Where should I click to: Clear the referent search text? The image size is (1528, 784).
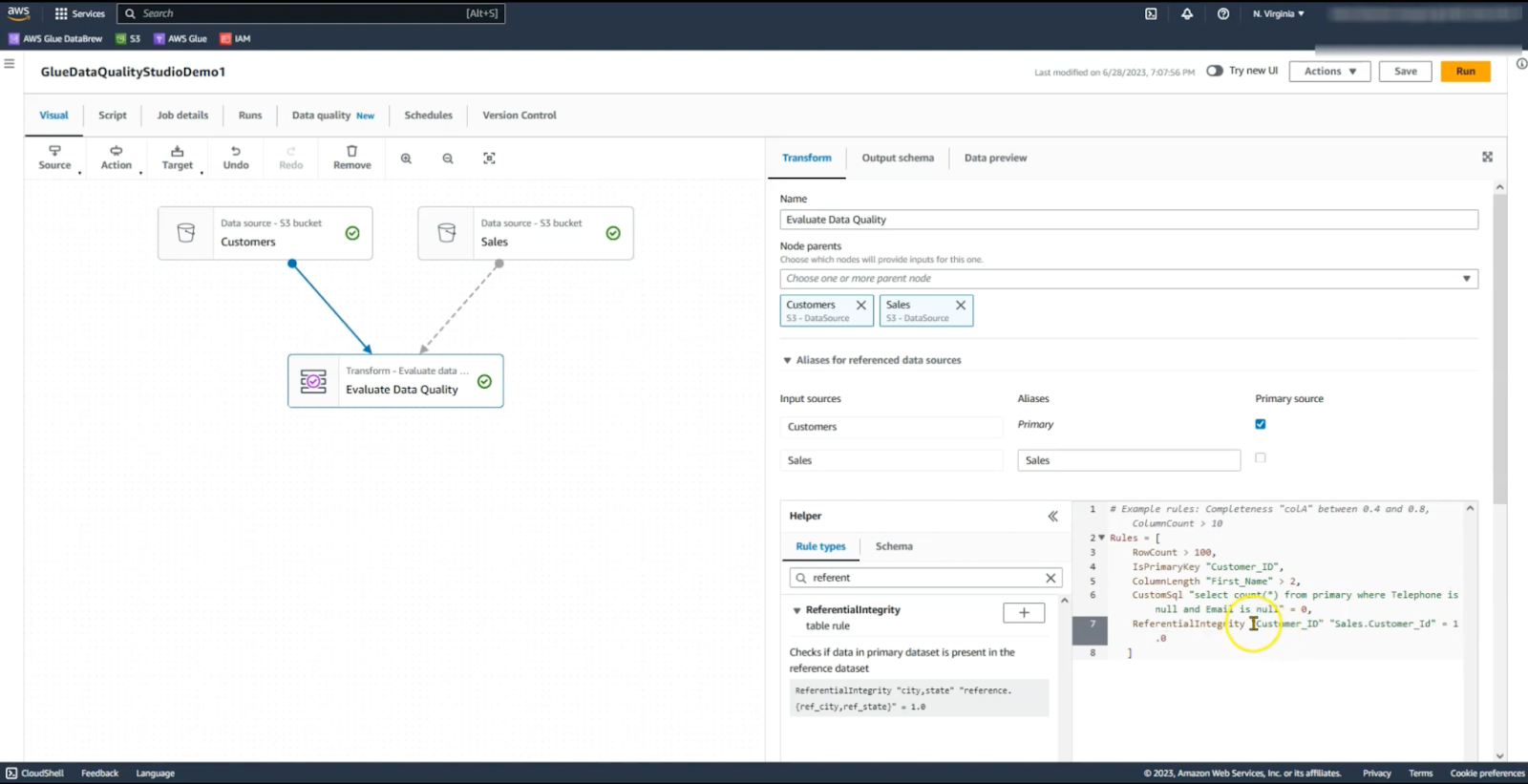1050,578
